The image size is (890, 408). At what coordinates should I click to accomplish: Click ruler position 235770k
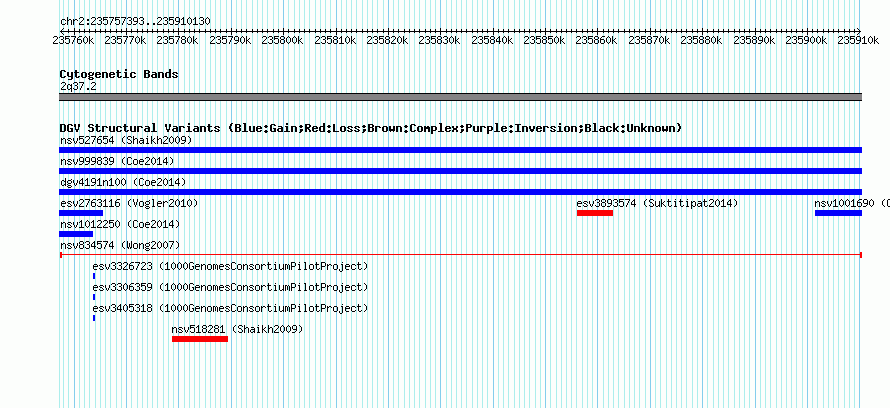coord(125,40)
